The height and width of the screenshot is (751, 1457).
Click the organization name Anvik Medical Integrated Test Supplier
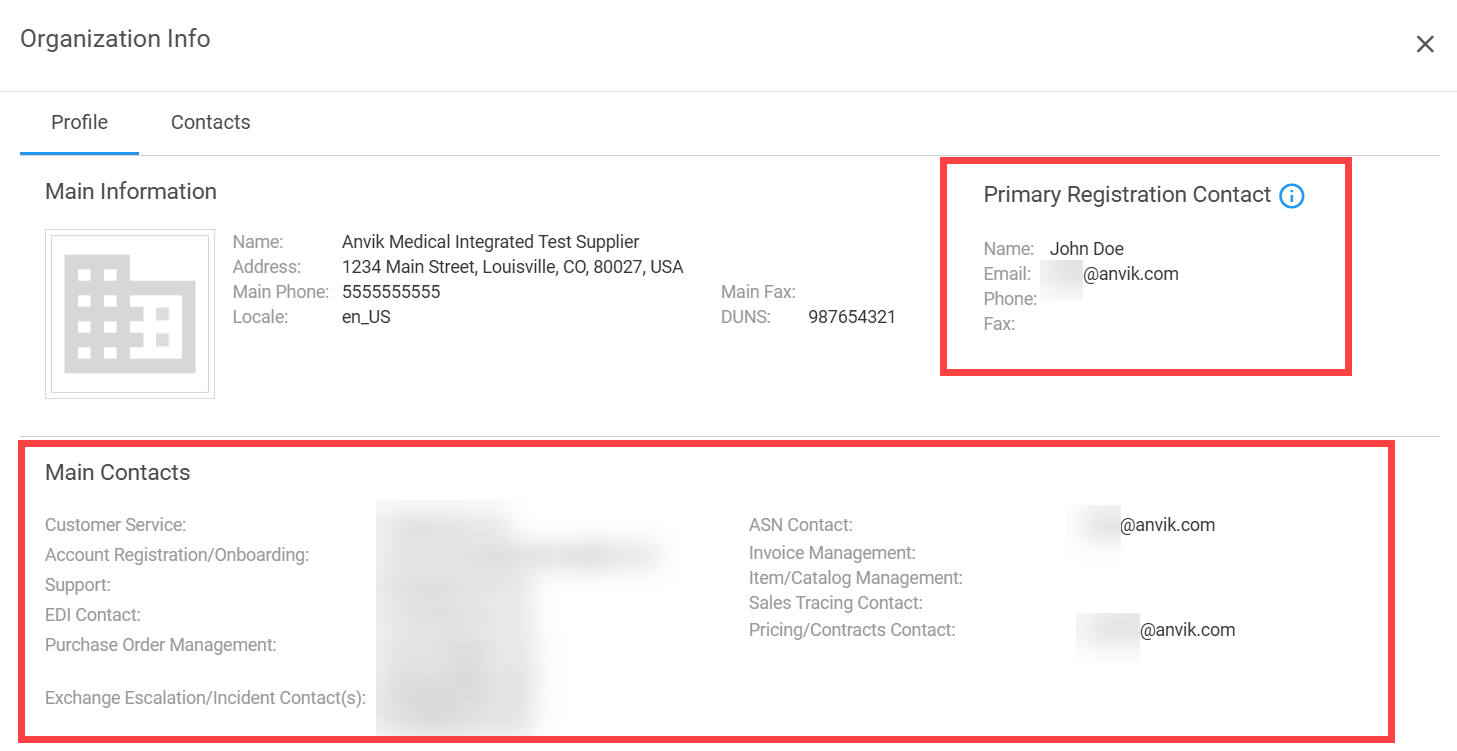[490, 242]
